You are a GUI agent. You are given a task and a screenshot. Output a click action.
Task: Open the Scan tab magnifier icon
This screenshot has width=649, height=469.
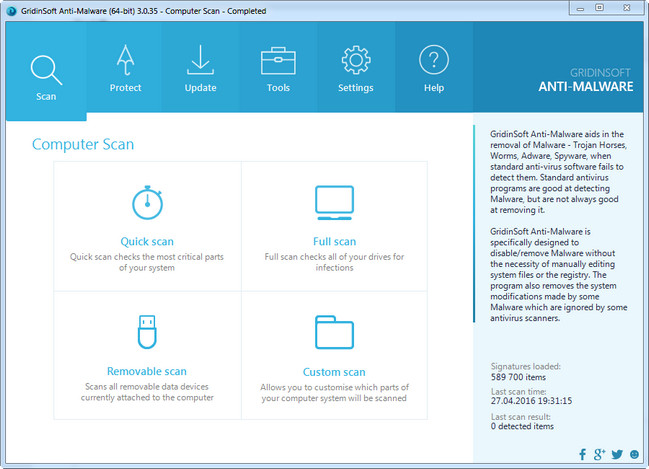tap(46, 70)
